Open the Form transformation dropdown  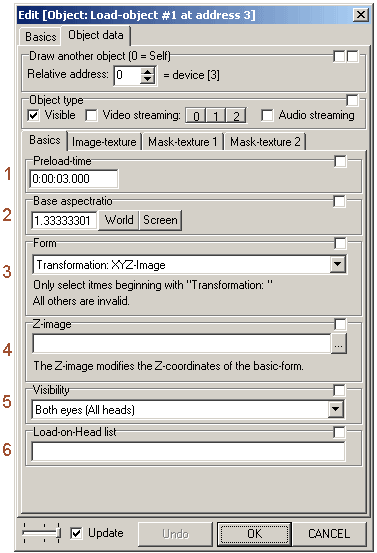(x=338, y=264)
